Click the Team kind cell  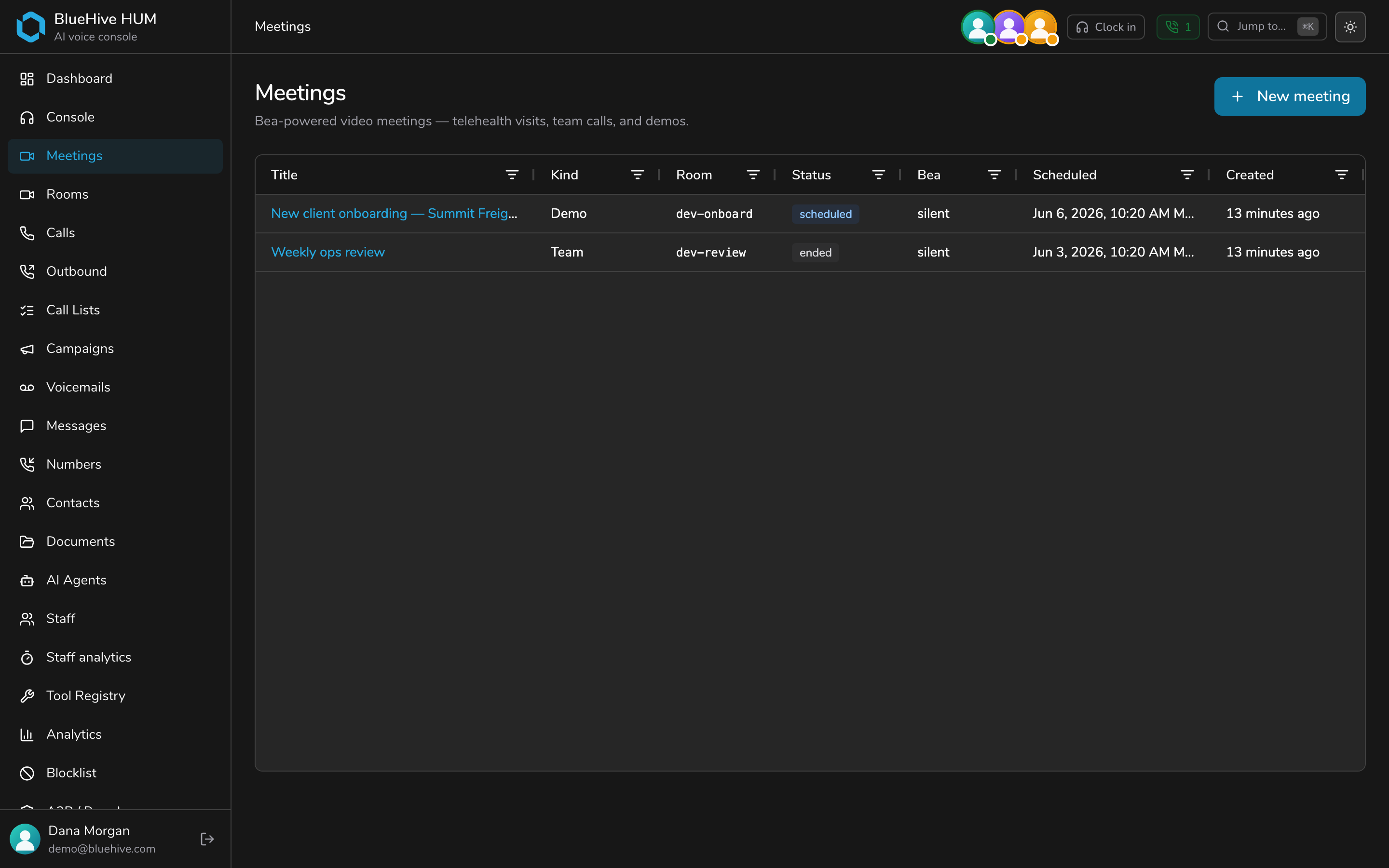coord(567,252)
